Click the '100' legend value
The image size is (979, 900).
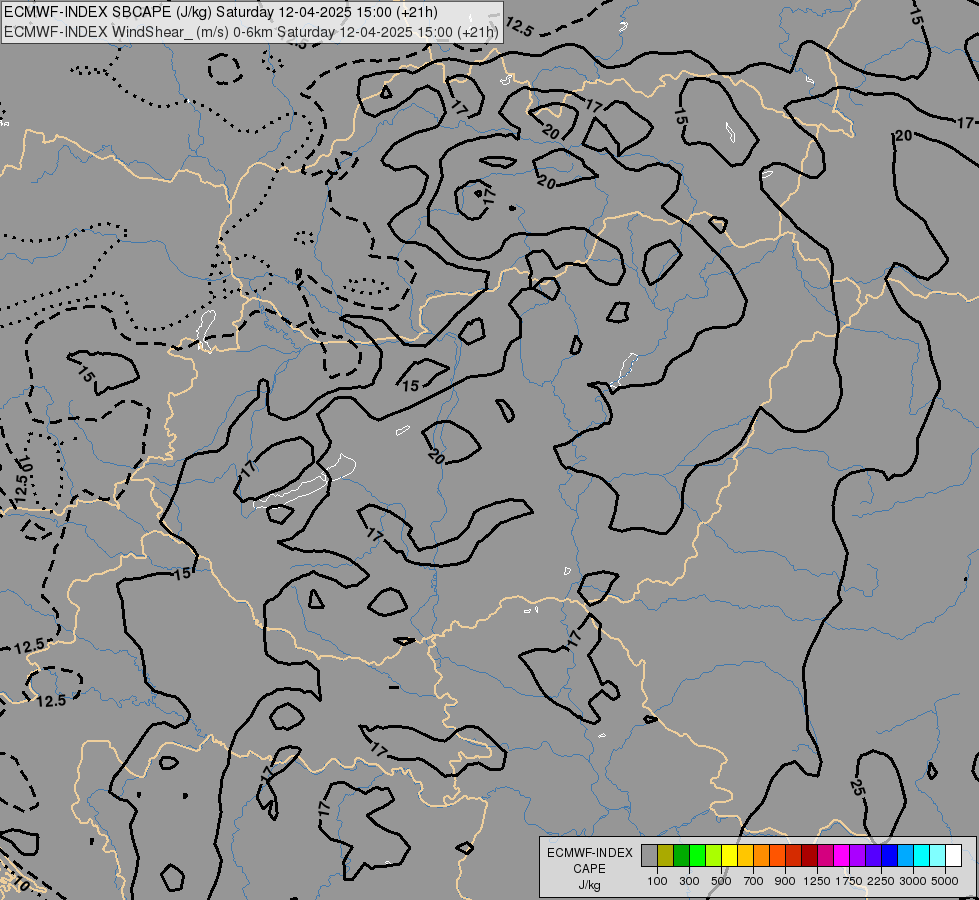coord(657,881)
